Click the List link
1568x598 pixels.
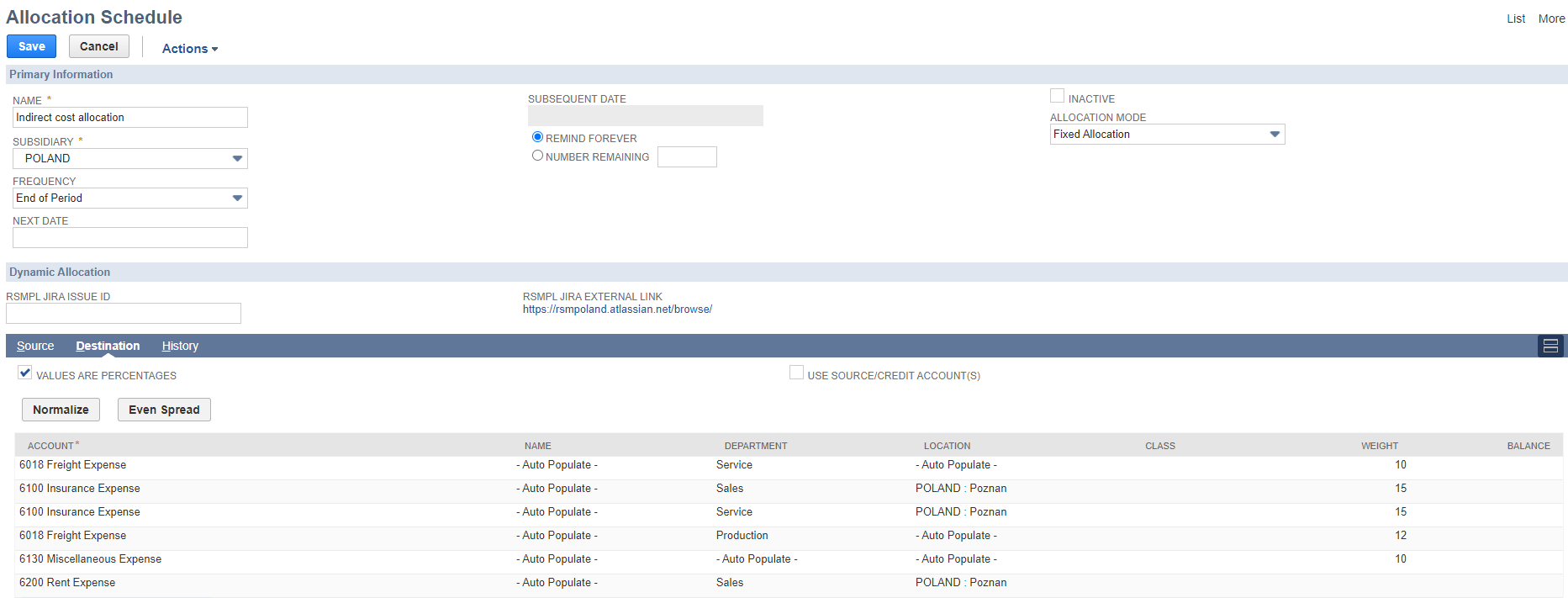1515,19
